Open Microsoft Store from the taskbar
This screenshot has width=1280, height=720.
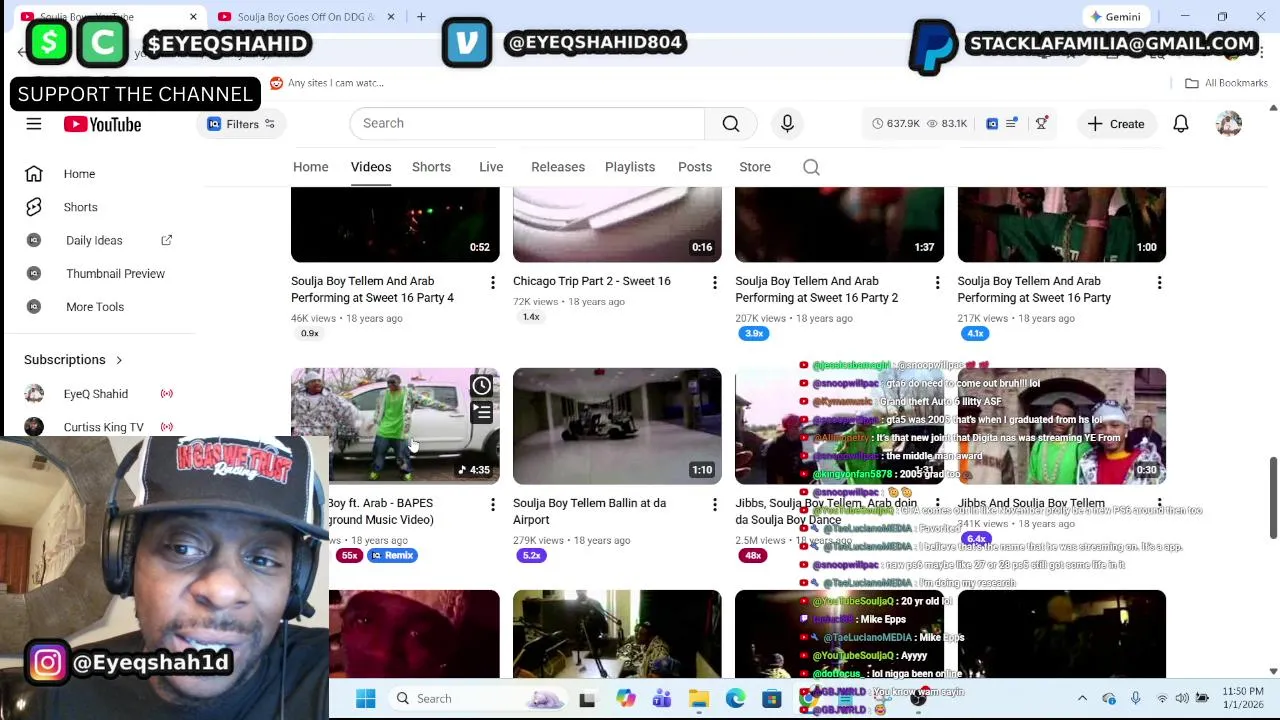[772, 699]
